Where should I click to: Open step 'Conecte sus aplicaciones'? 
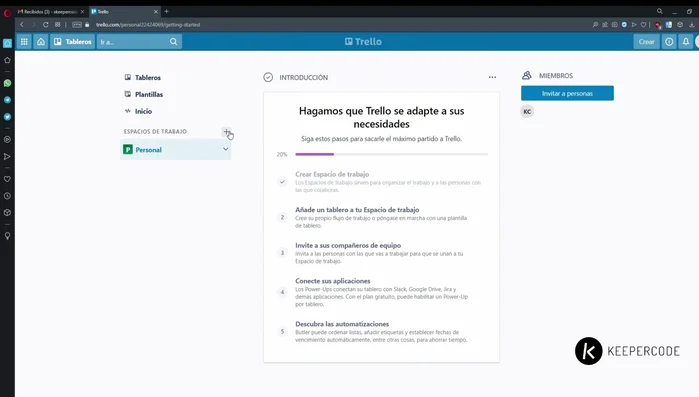tap(333, 281)
